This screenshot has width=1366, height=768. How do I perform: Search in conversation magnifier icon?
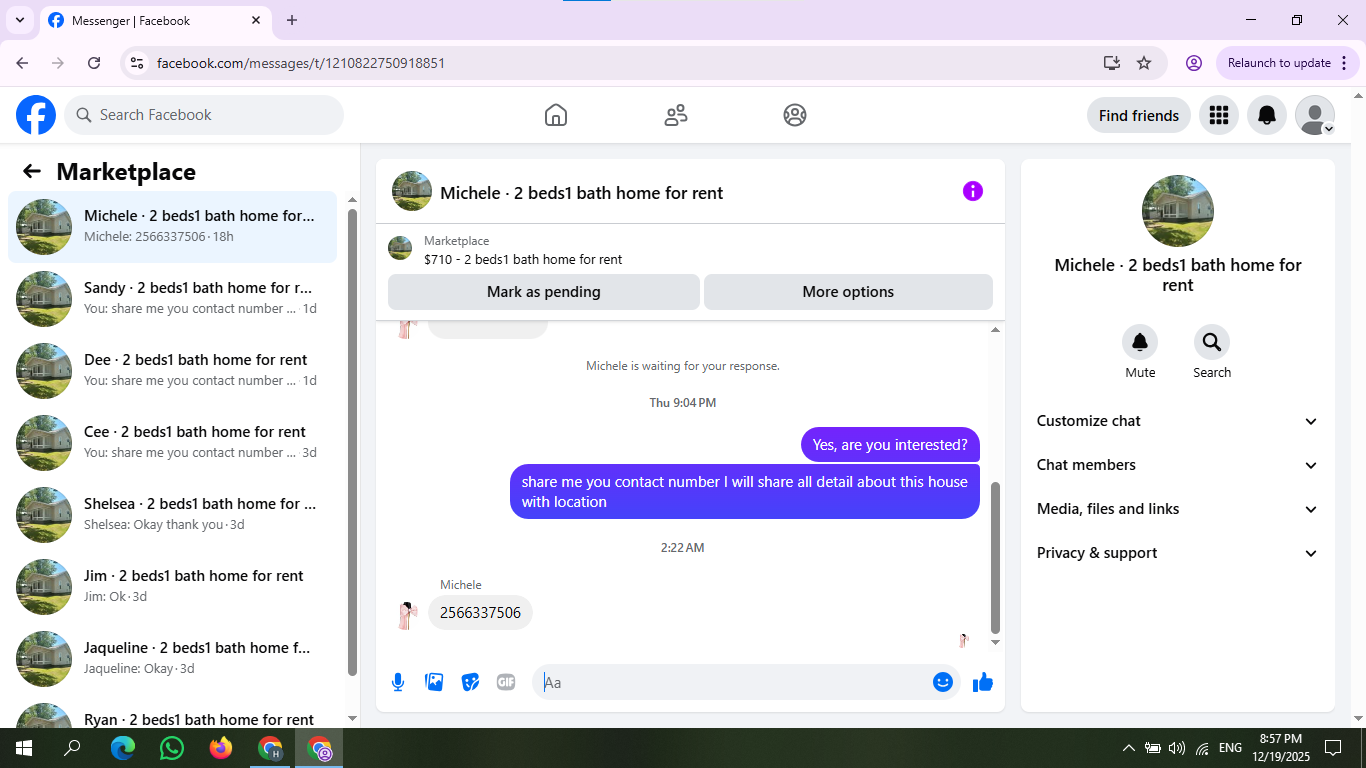pyautogui.click(x=1212, y=342)
